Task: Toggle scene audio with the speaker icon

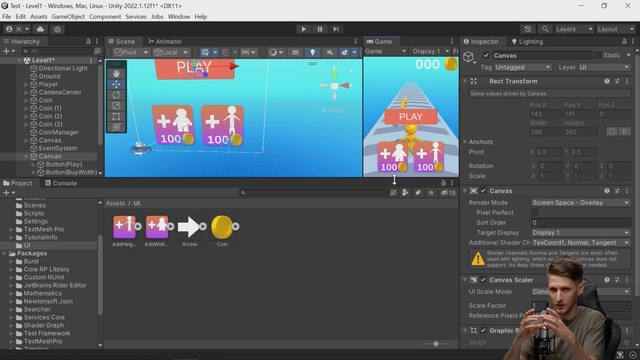Action: pos(329,52)
